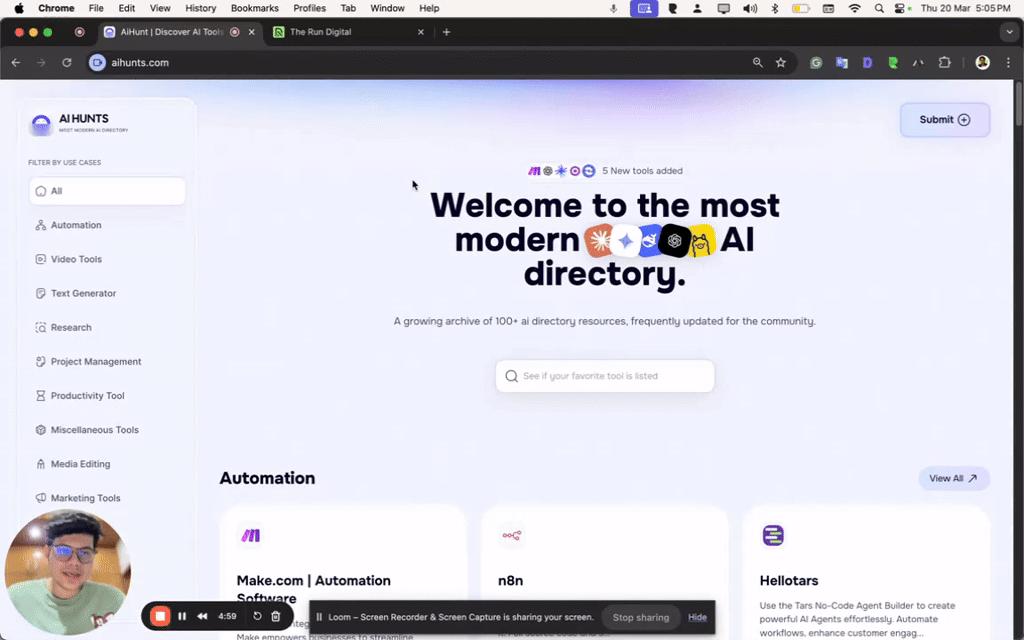Viewport: 1024px width, 640px height.
Task: Open the History menu
Action: (x=200, y=8)
